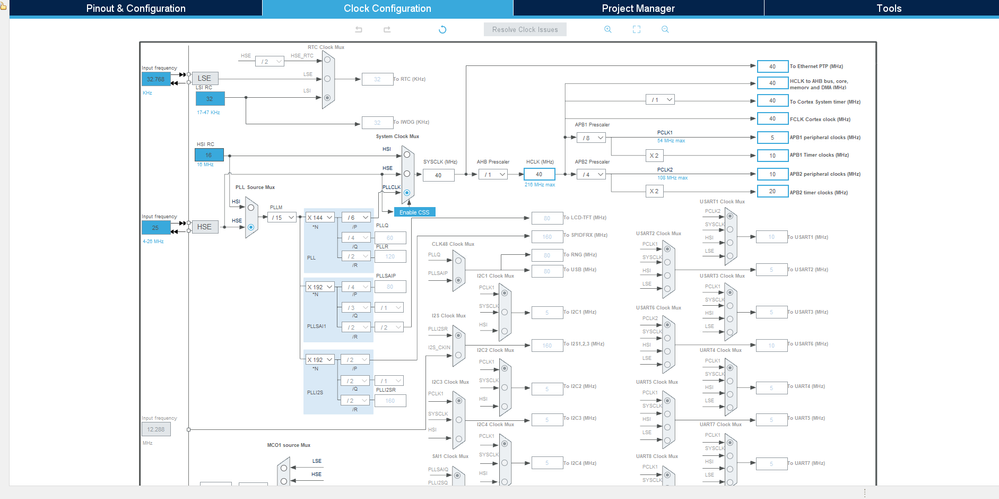Open APB2 Prescaler /4 dropdown

pyautogui.click(x=591, y=175)
